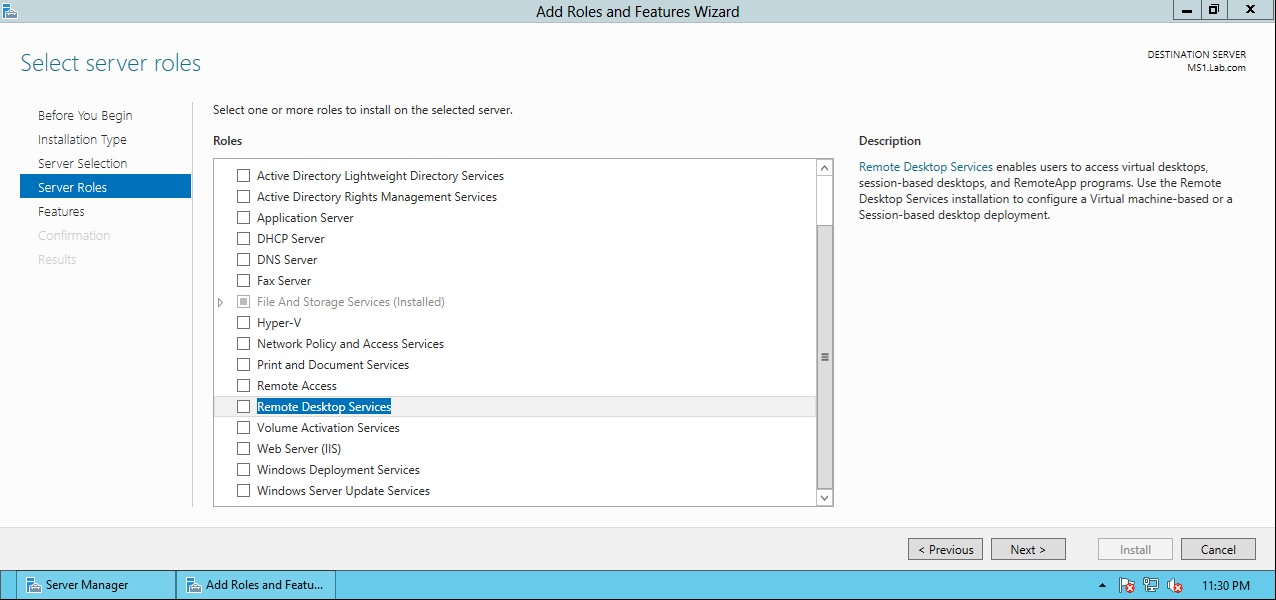Viewport: 1276px width, 600px height.
Task: Check Windows Deployment Services box
Action: pos(243,470)
